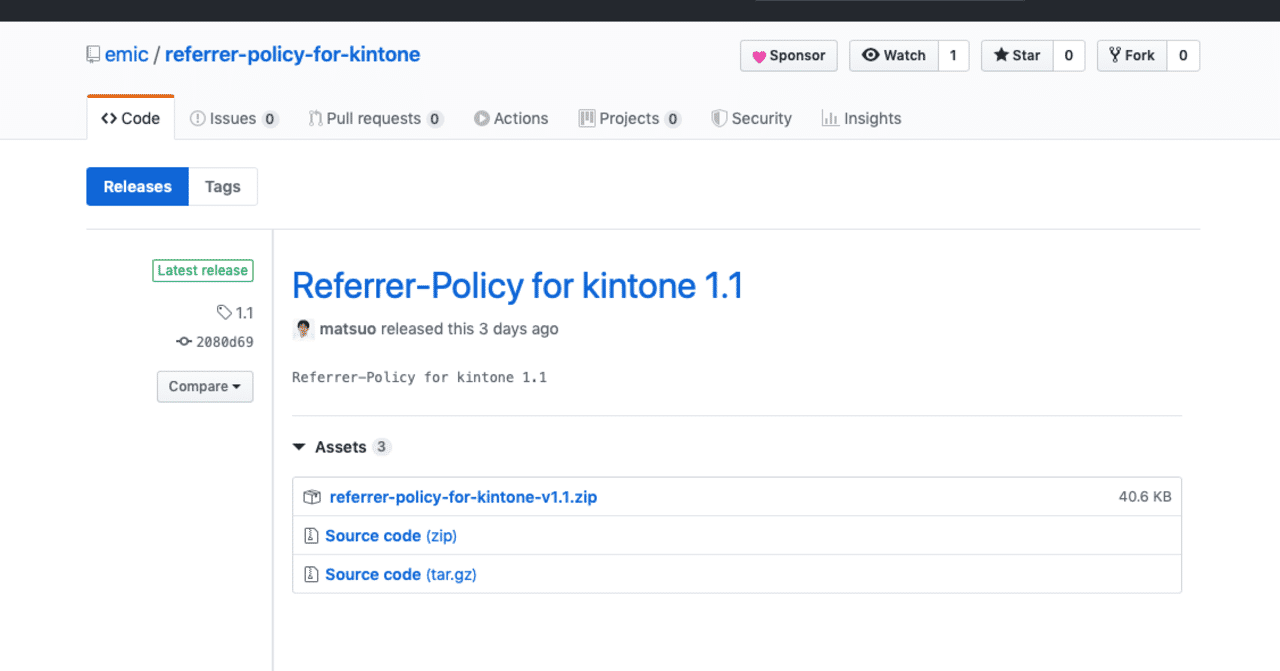Sponsor this repository with the heart button
The image size is (1280, 671).
pos(788,56)
